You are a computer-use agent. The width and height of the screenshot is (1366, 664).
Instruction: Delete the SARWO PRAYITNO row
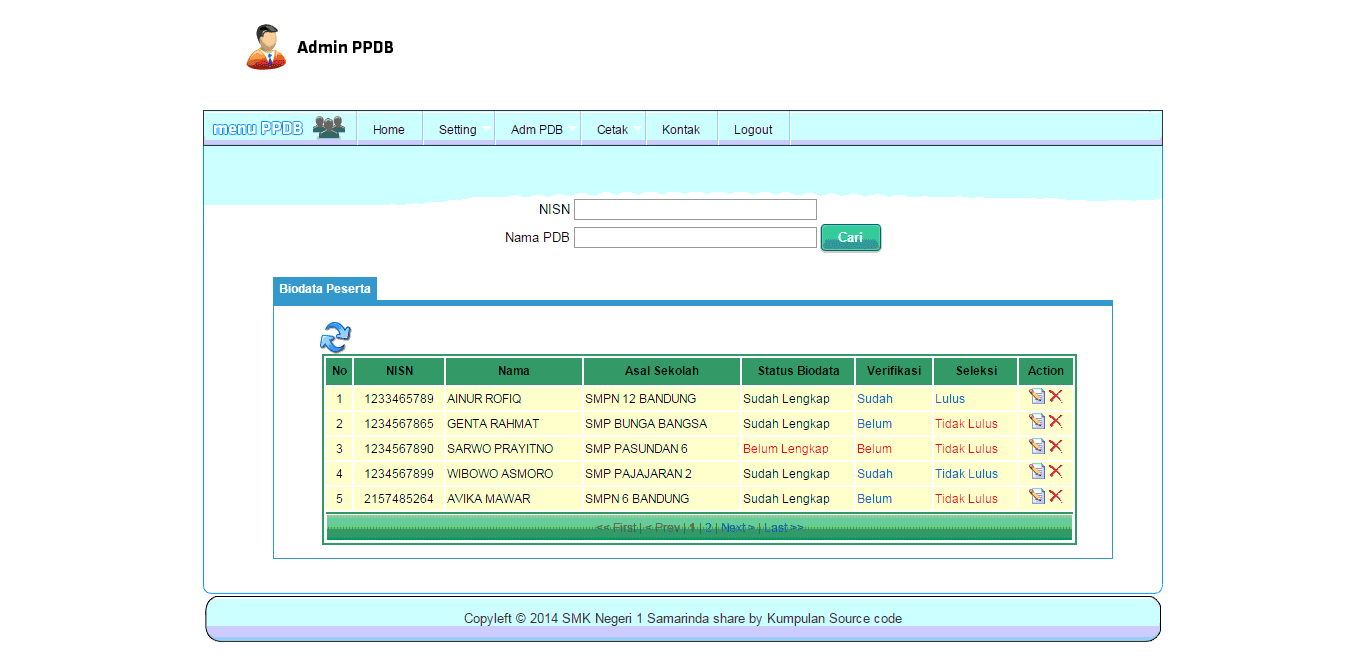click(1055, 446)
